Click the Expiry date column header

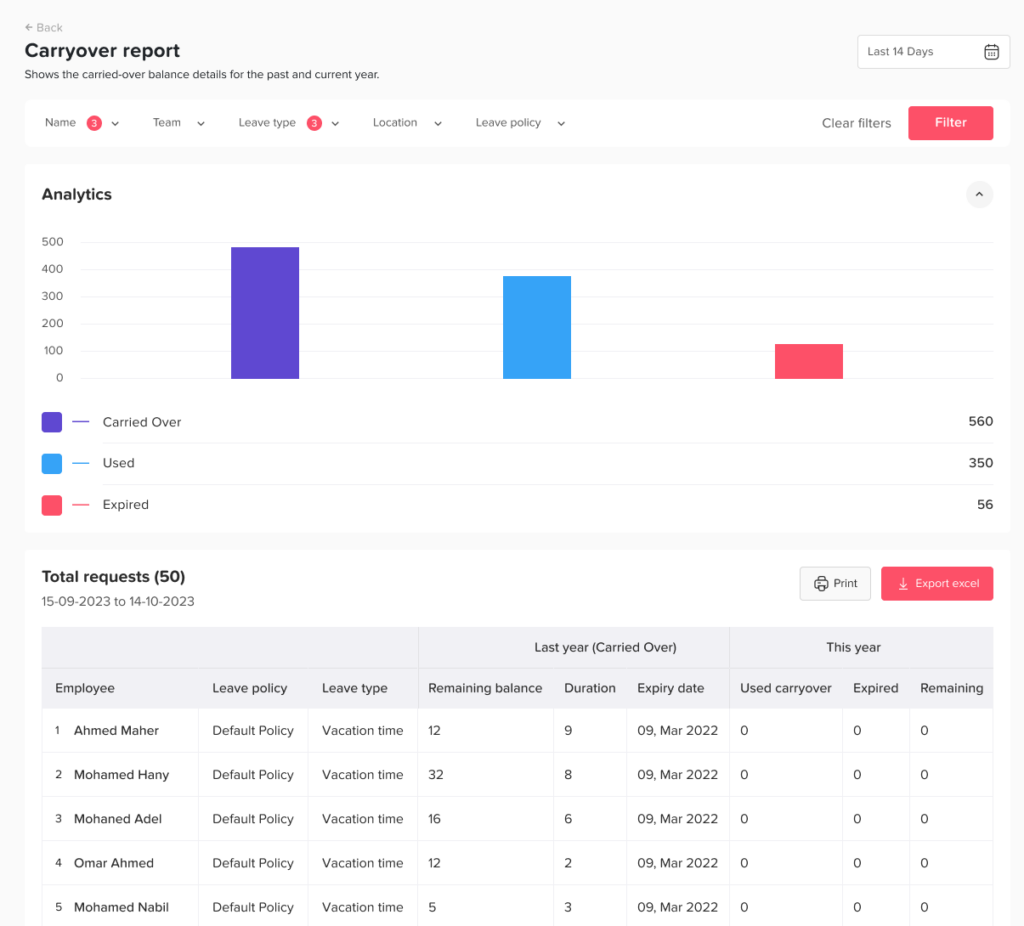670,688
